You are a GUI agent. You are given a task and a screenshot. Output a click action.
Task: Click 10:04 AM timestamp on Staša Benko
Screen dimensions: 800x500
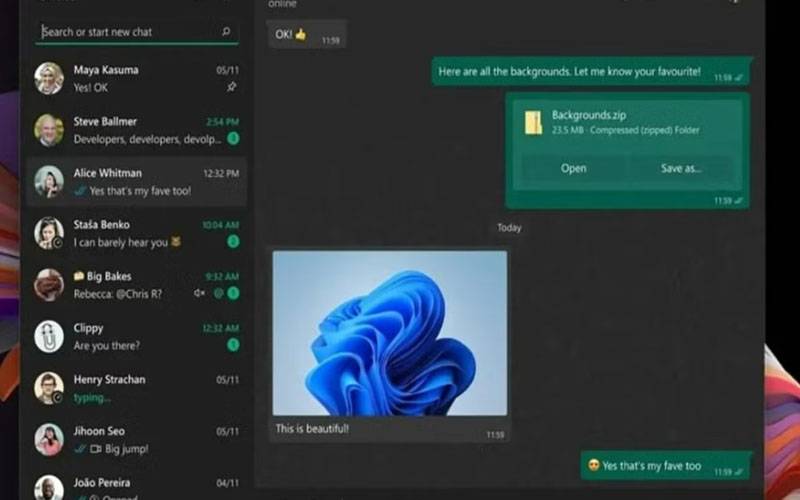pyautogui.click(x=220, y=225)
